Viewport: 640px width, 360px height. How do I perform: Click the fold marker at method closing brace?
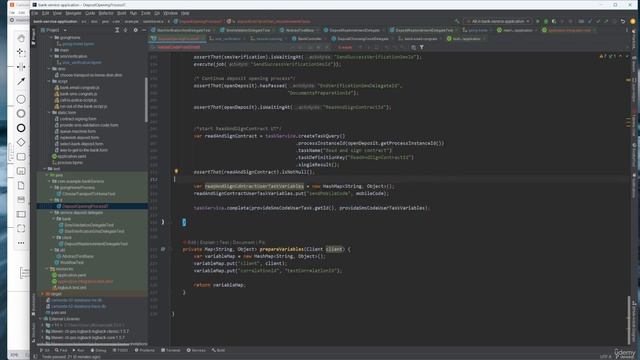[163, 222]
